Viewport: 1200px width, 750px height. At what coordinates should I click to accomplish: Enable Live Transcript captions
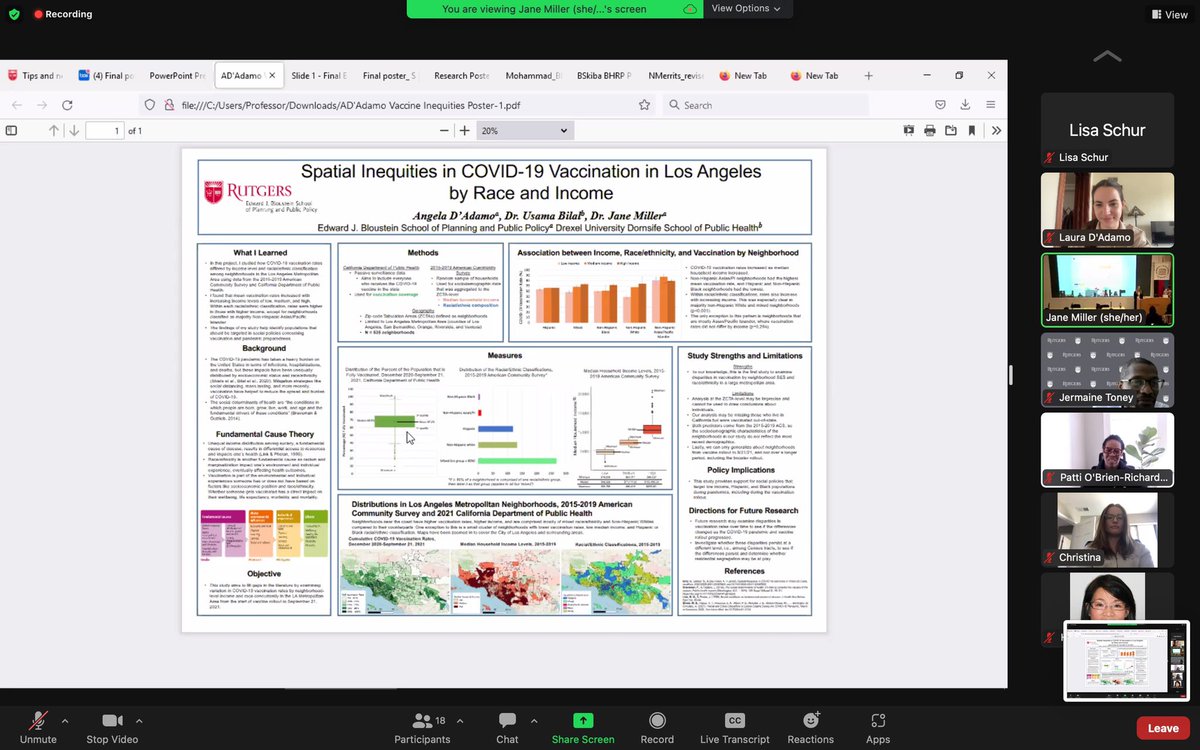[734, 727]
